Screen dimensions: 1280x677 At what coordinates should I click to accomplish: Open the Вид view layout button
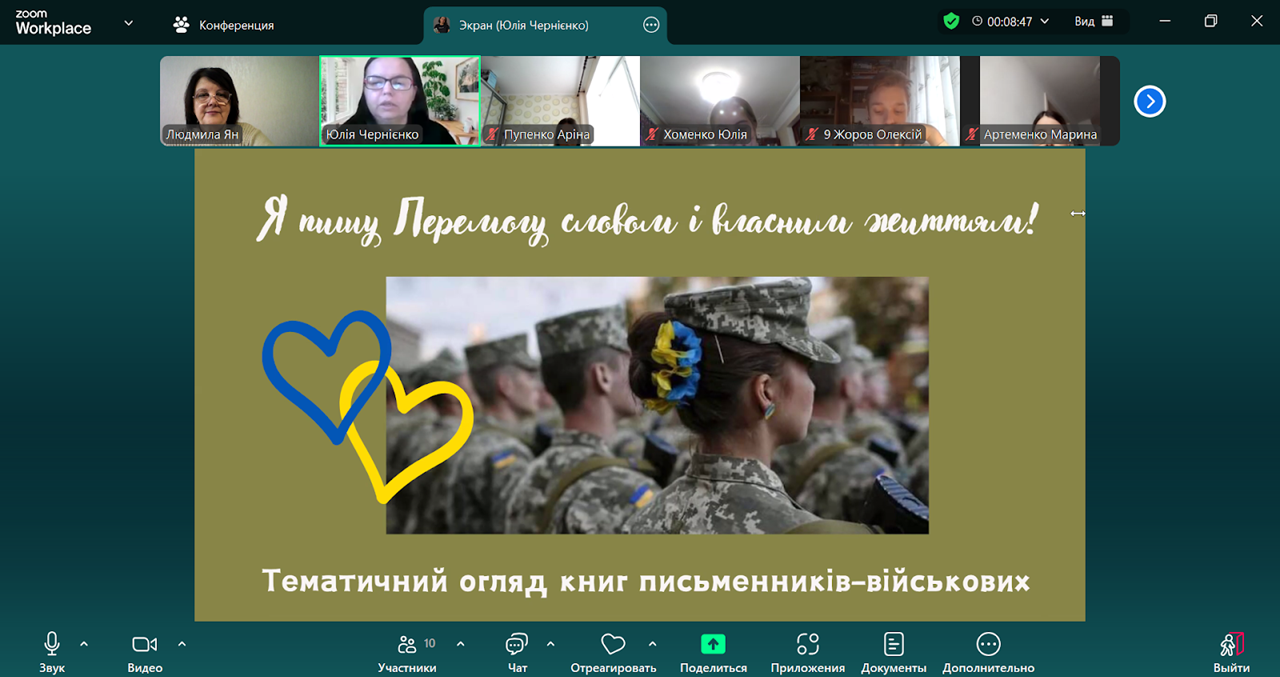[1093, 21]
